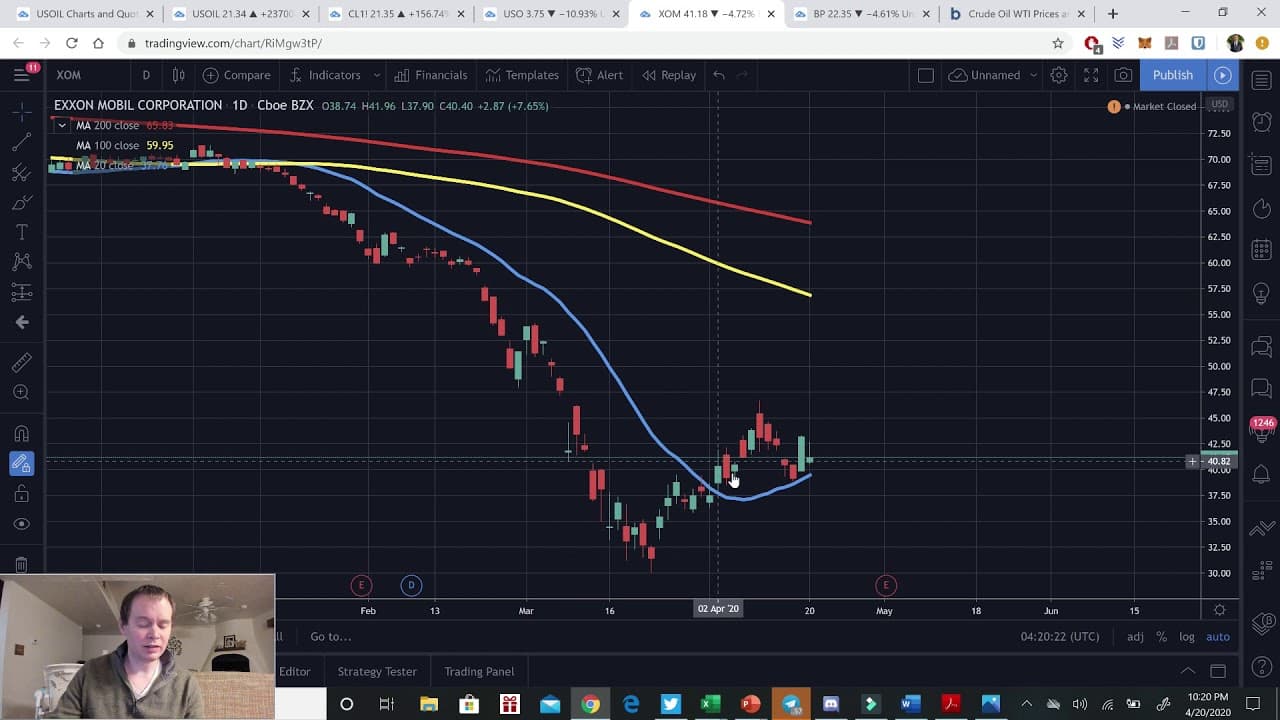The height and width of the screenshot is (720, 1280).
Task: Select the trend line drawing tool
Action: (21, 143)
